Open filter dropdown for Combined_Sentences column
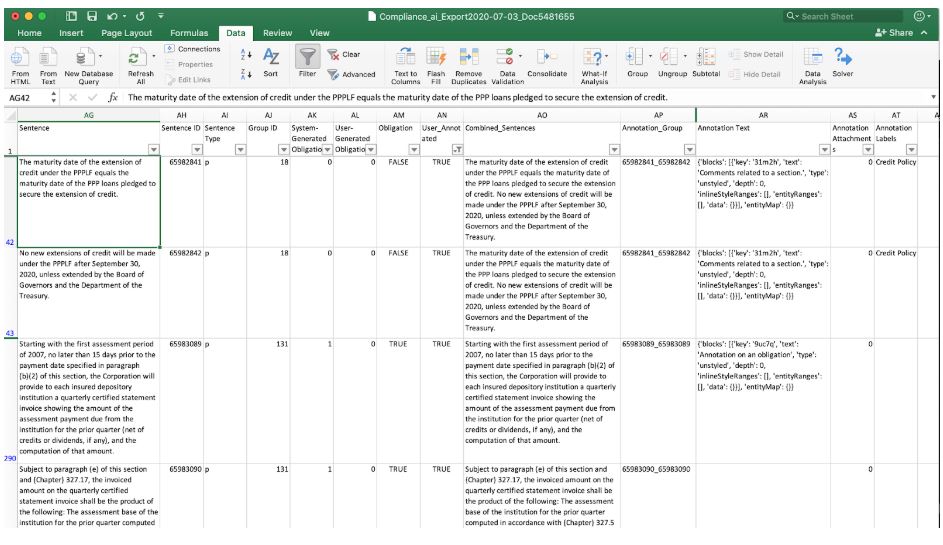The width and height of the screenshot is (943, 545). click(x=614, y=149)
